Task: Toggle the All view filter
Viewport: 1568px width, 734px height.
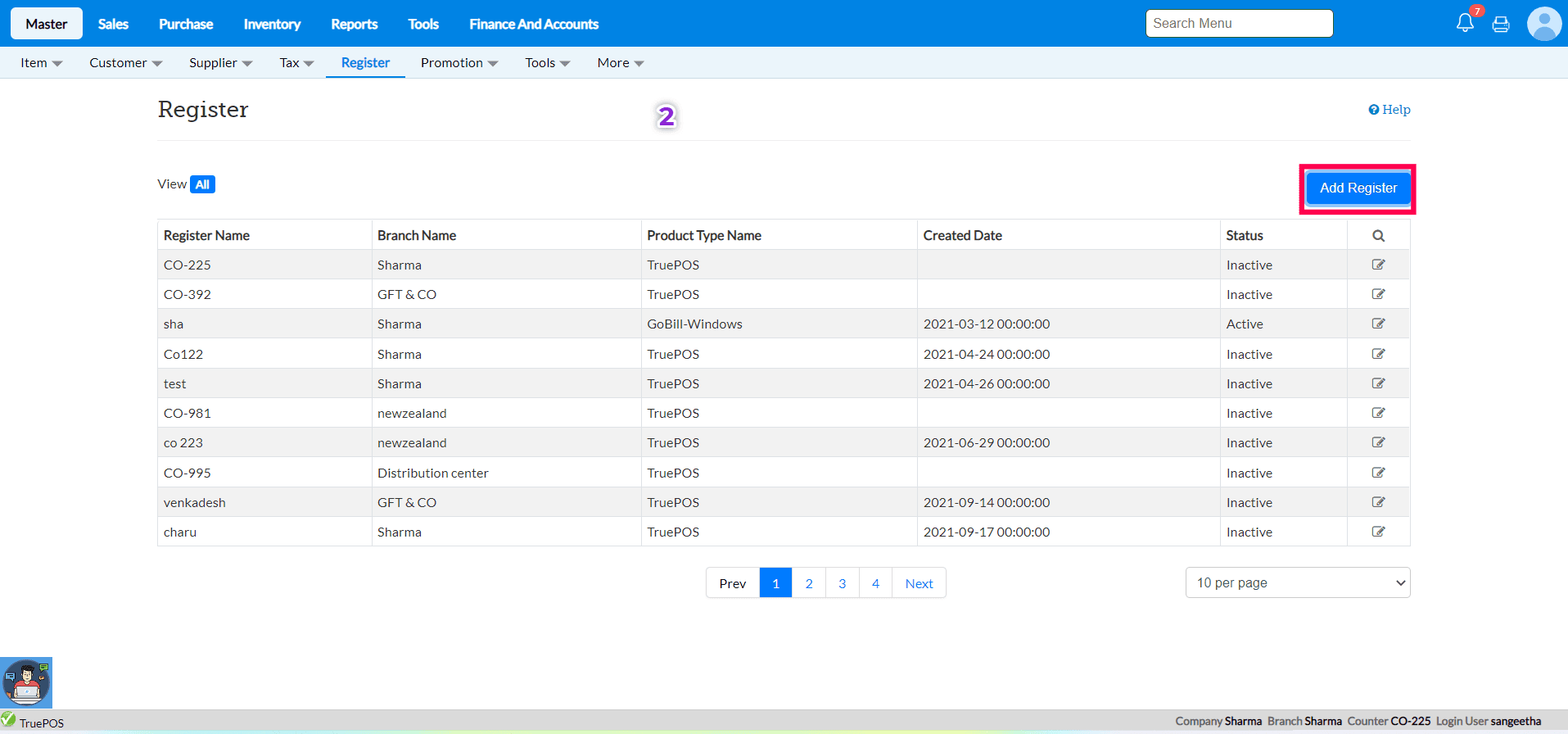Action: (x=202, y=184)
